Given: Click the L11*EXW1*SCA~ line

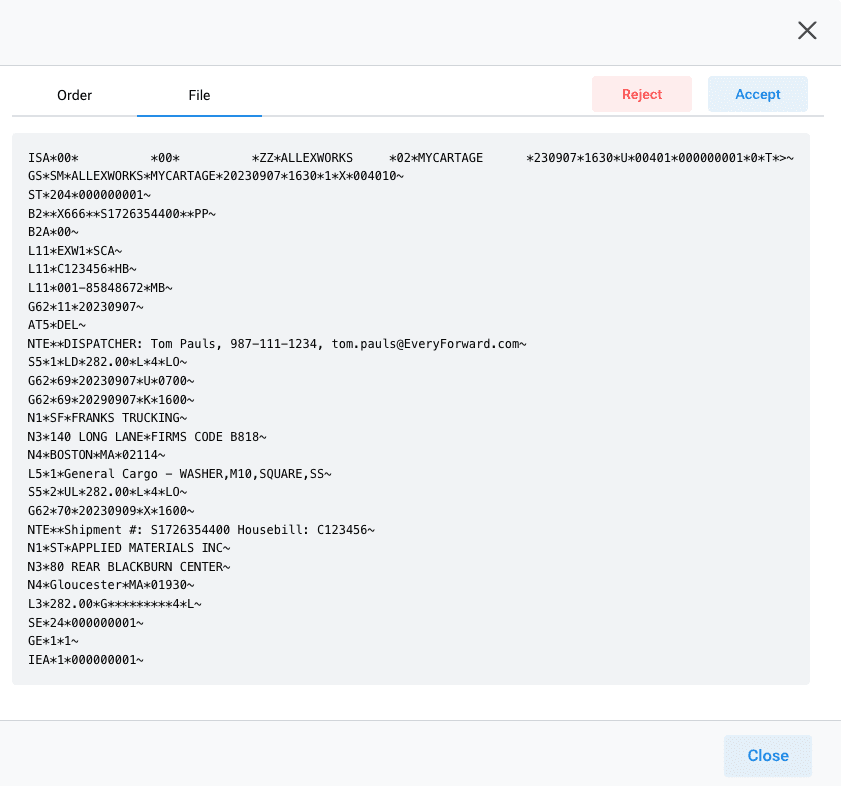Looking at the screenshot, I should tap(75, 251).
